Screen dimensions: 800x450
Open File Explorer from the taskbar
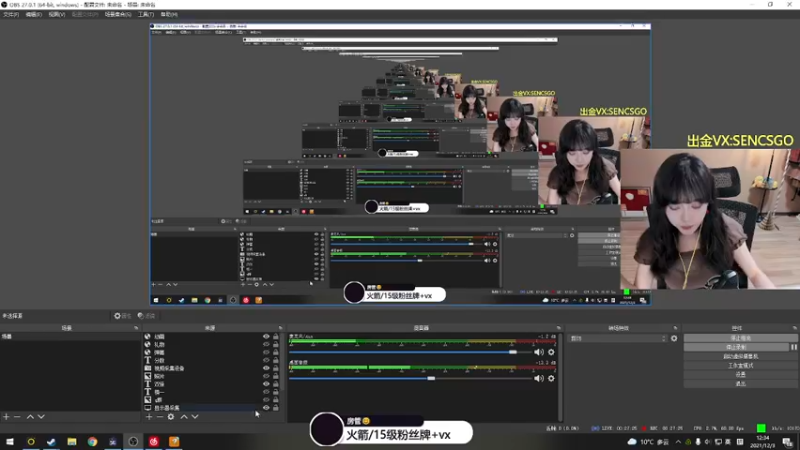point(72,441)
